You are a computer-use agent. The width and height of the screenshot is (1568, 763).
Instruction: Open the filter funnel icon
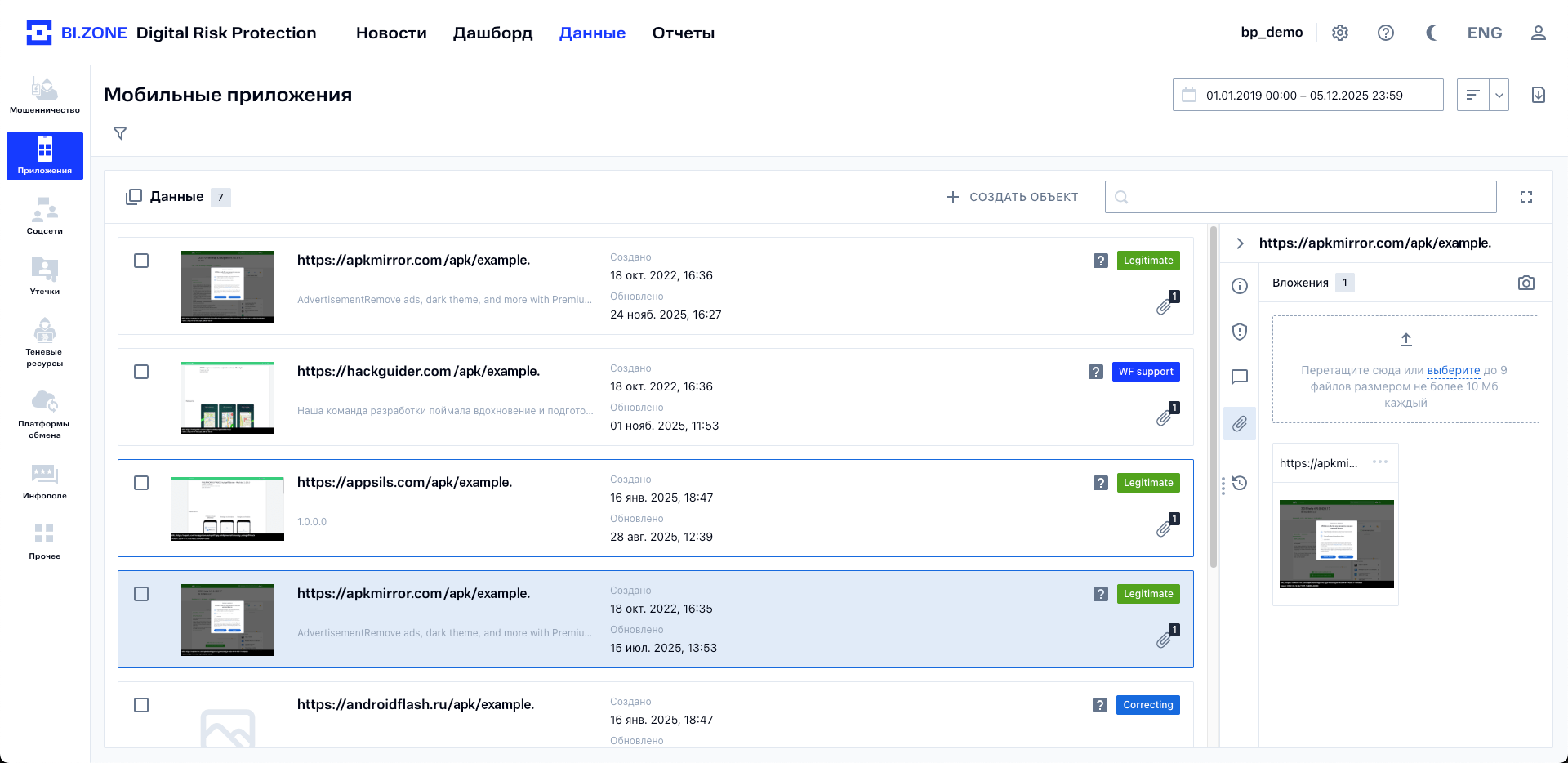coord(120,133)
